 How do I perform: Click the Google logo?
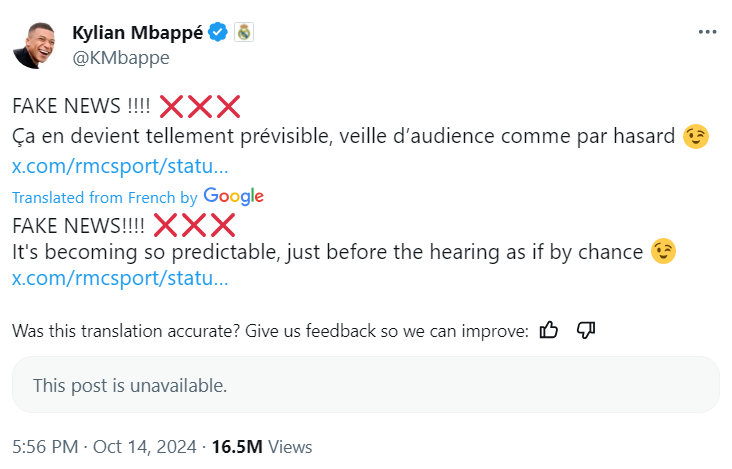tap(233, 197)
